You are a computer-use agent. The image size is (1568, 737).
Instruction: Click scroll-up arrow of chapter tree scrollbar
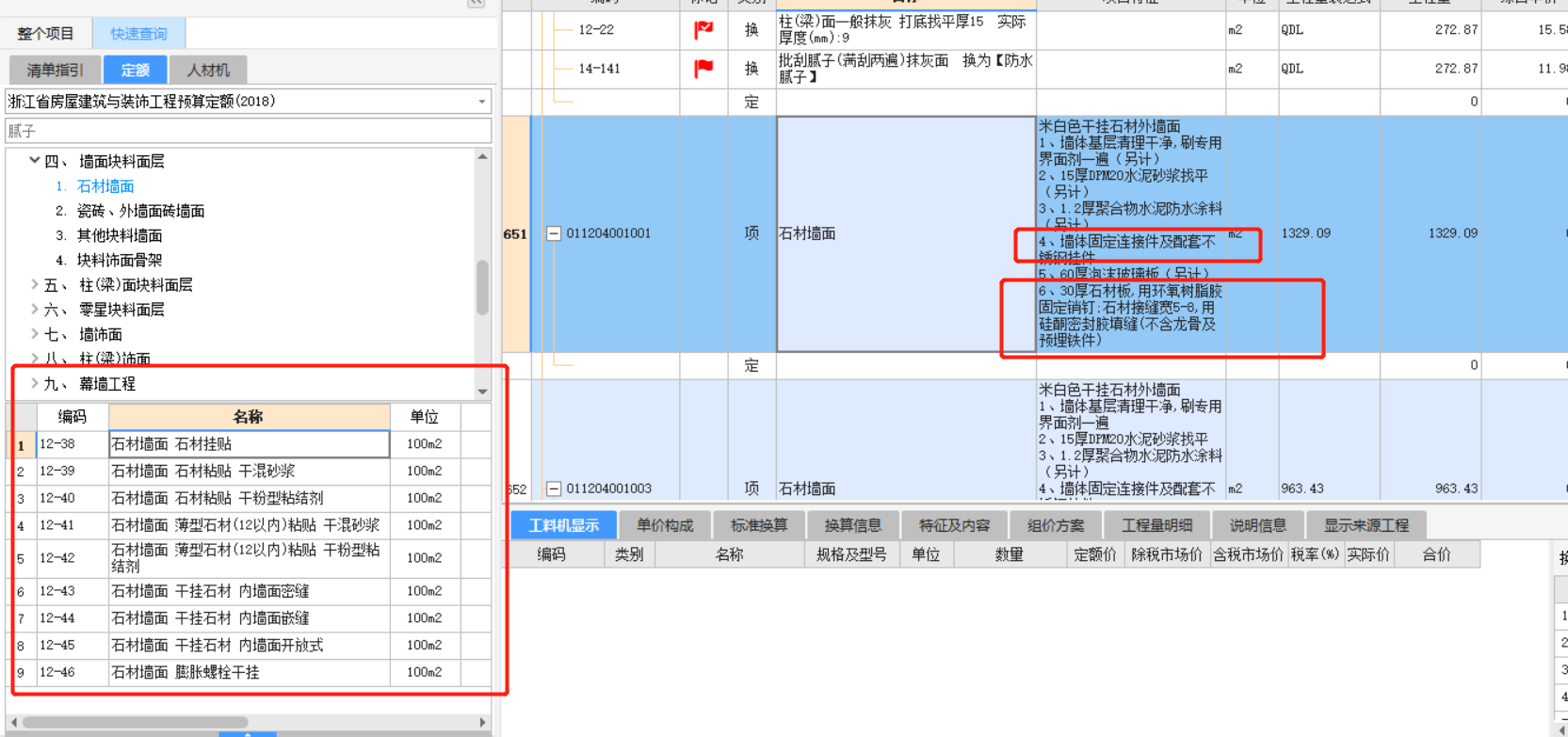(483, 157)
